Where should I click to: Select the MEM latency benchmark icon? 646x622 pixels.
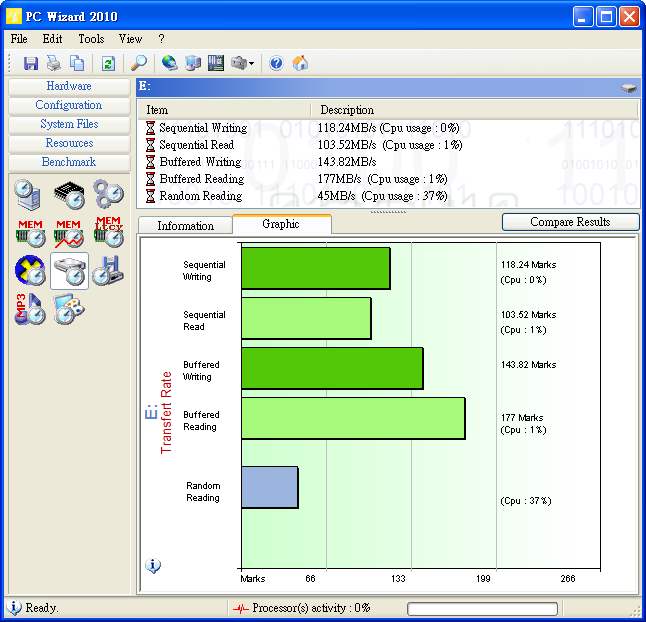click(108, 232)
